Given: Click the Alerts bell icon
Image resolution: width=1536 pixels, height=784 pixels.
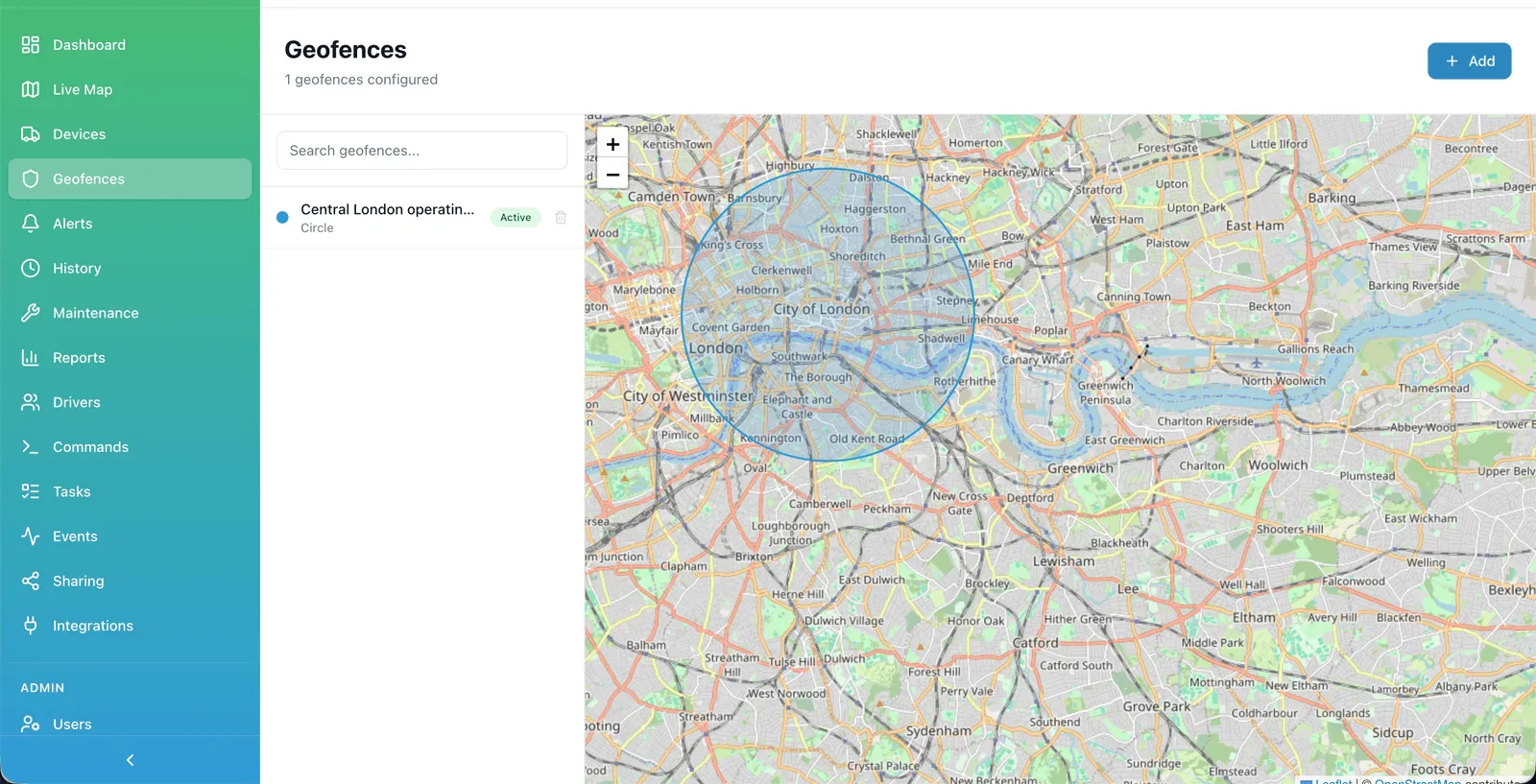Looking at the screenshot, I should click(31, 224).
